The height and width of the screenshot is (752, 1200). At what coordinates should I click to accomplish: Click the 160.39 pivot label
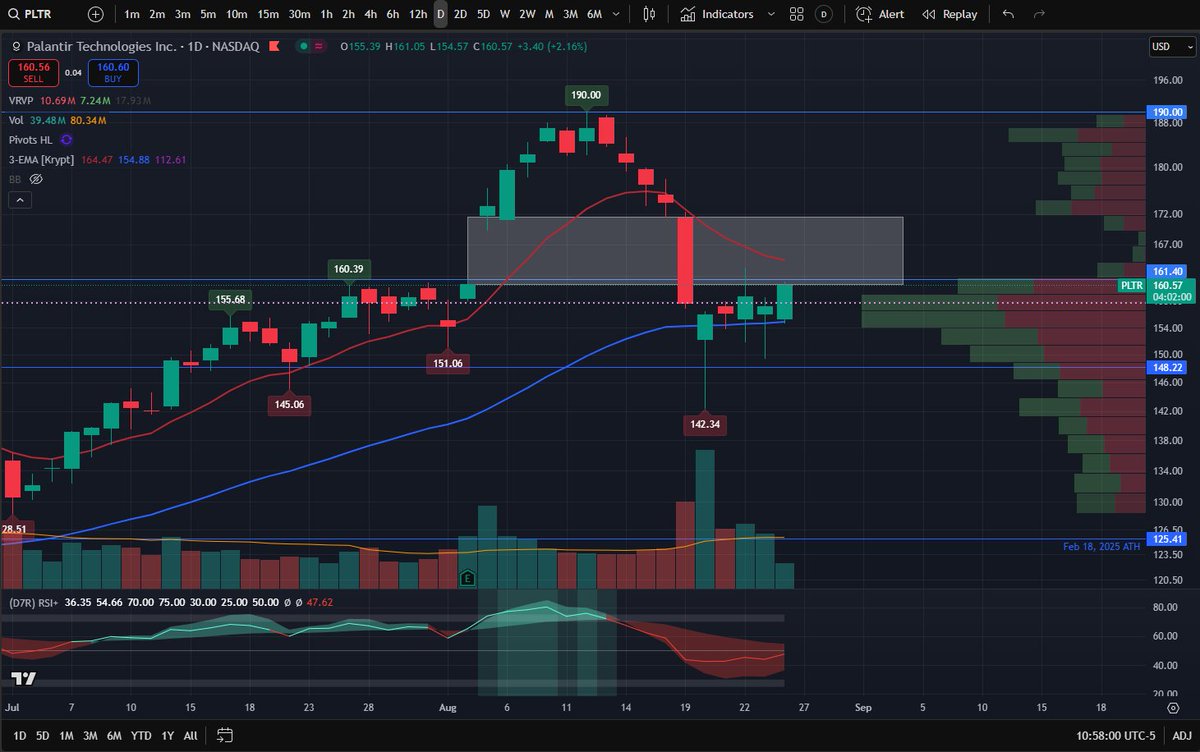pos(349,268)
